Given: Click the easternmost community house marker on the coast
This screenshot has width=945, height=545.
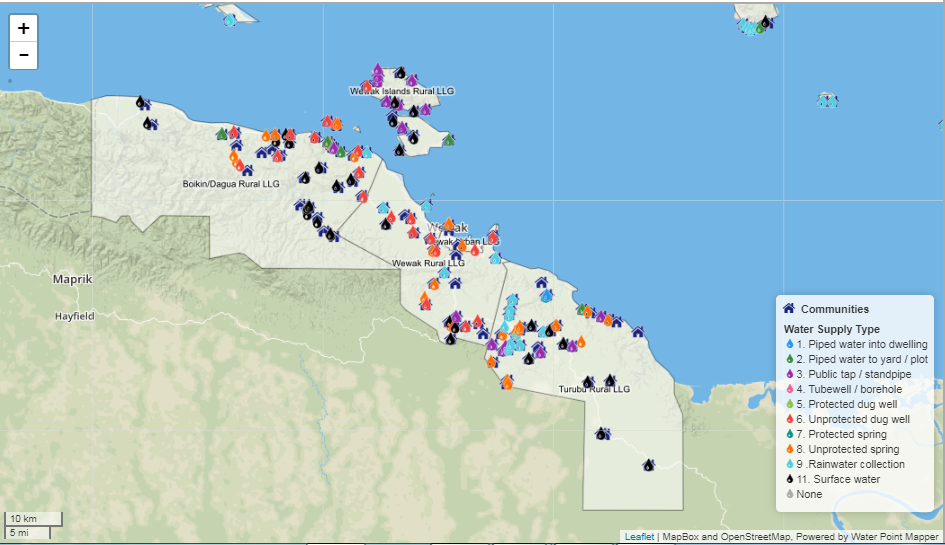Looking at the screenshot, I should 637,331.
